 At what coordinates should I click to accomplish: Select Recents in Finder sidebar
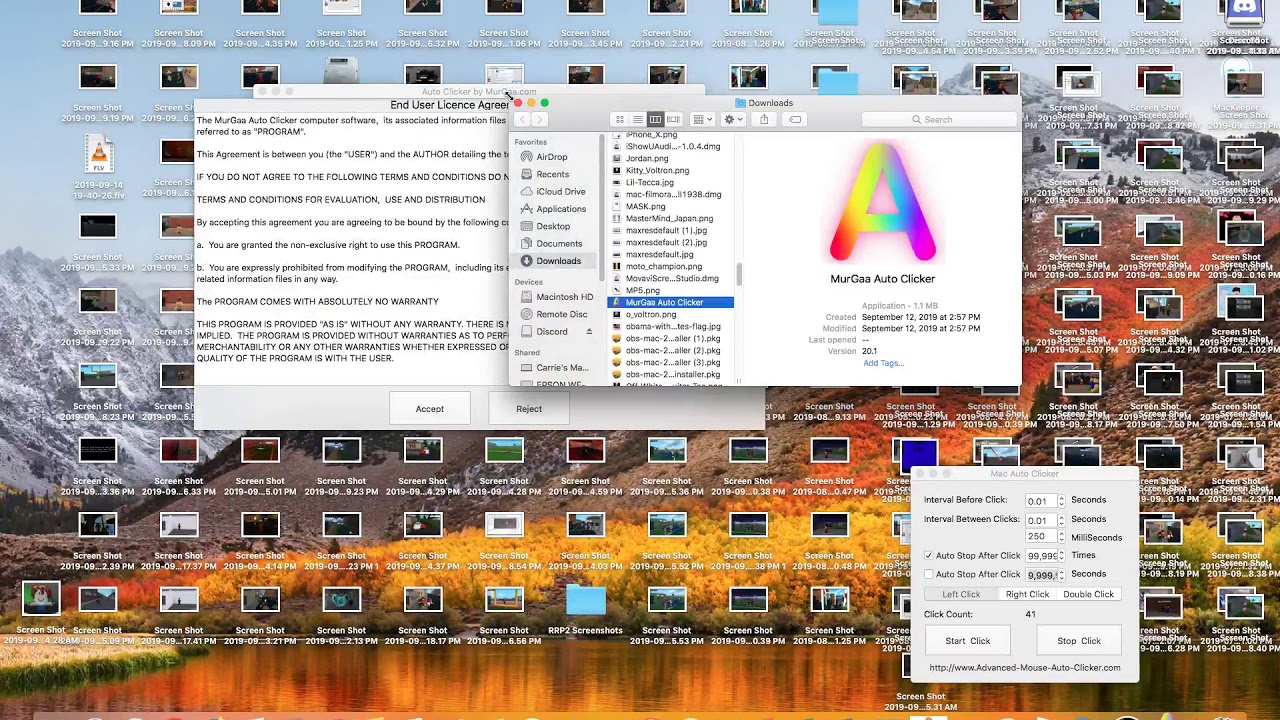552,174
